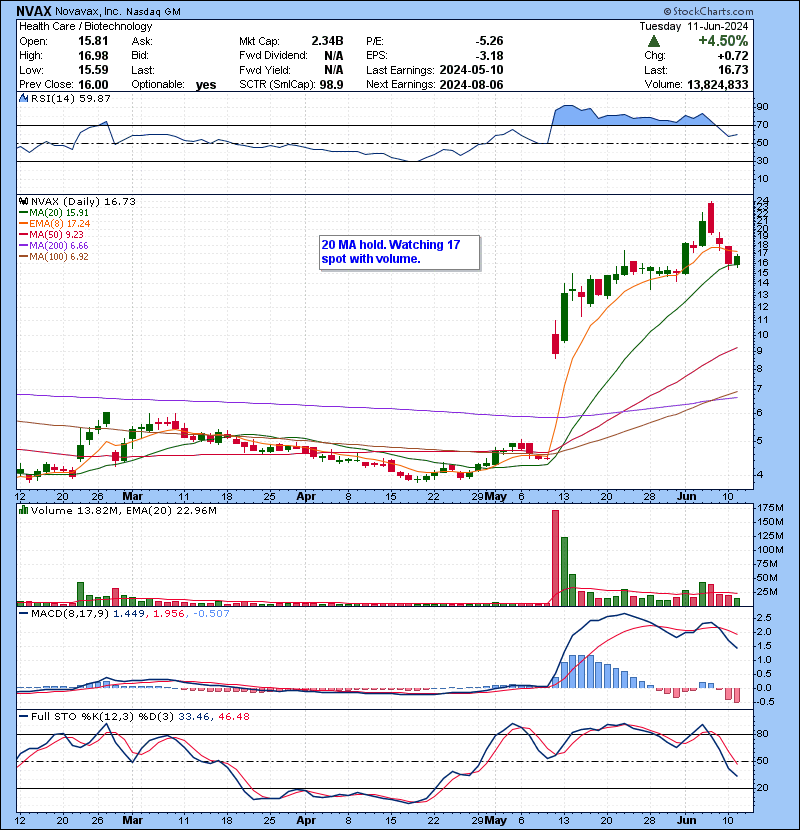Select the Volume figure 13,824,833
This screenshot has width=800, height=830.
tap(718, 85)
